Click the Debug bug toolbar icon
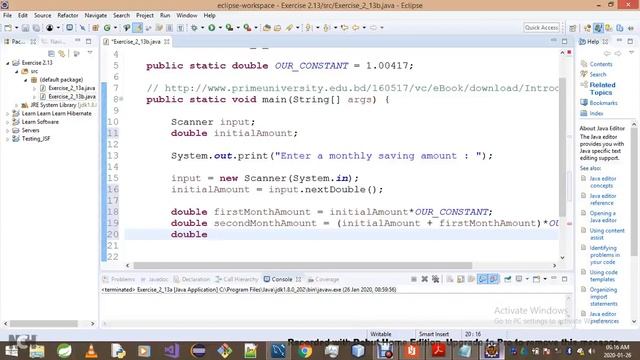This screenshot has height=360, width=640. pyautogui.click(x=194, y=28)
